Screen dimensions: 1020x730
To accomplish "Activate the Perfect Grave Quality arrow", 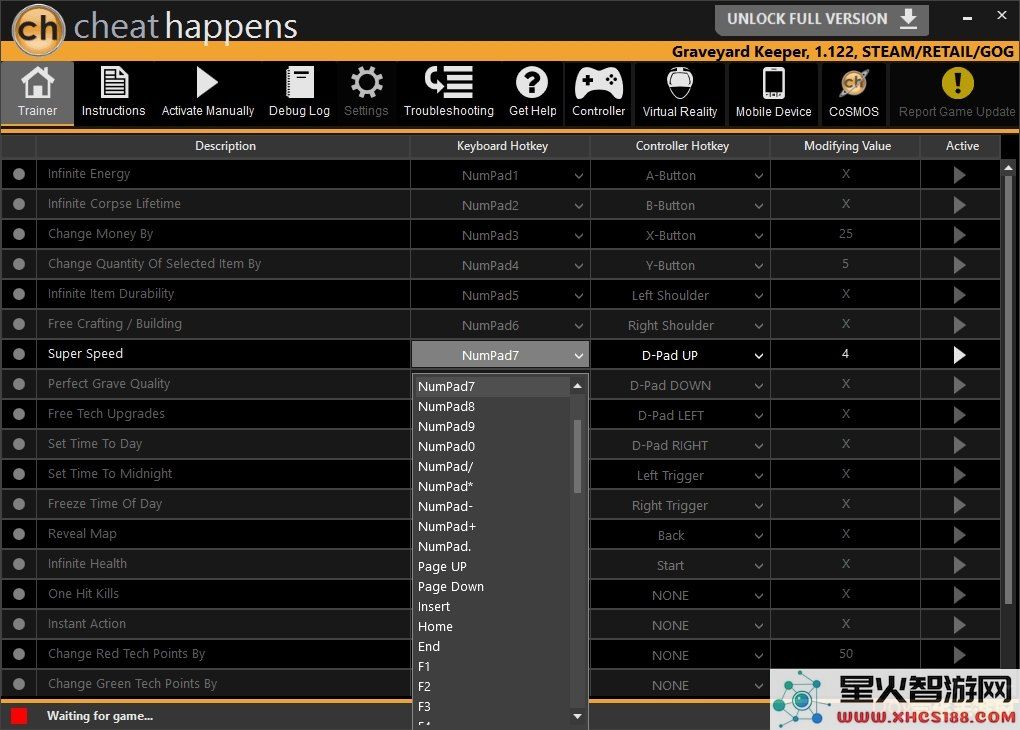I will point(960,385).
